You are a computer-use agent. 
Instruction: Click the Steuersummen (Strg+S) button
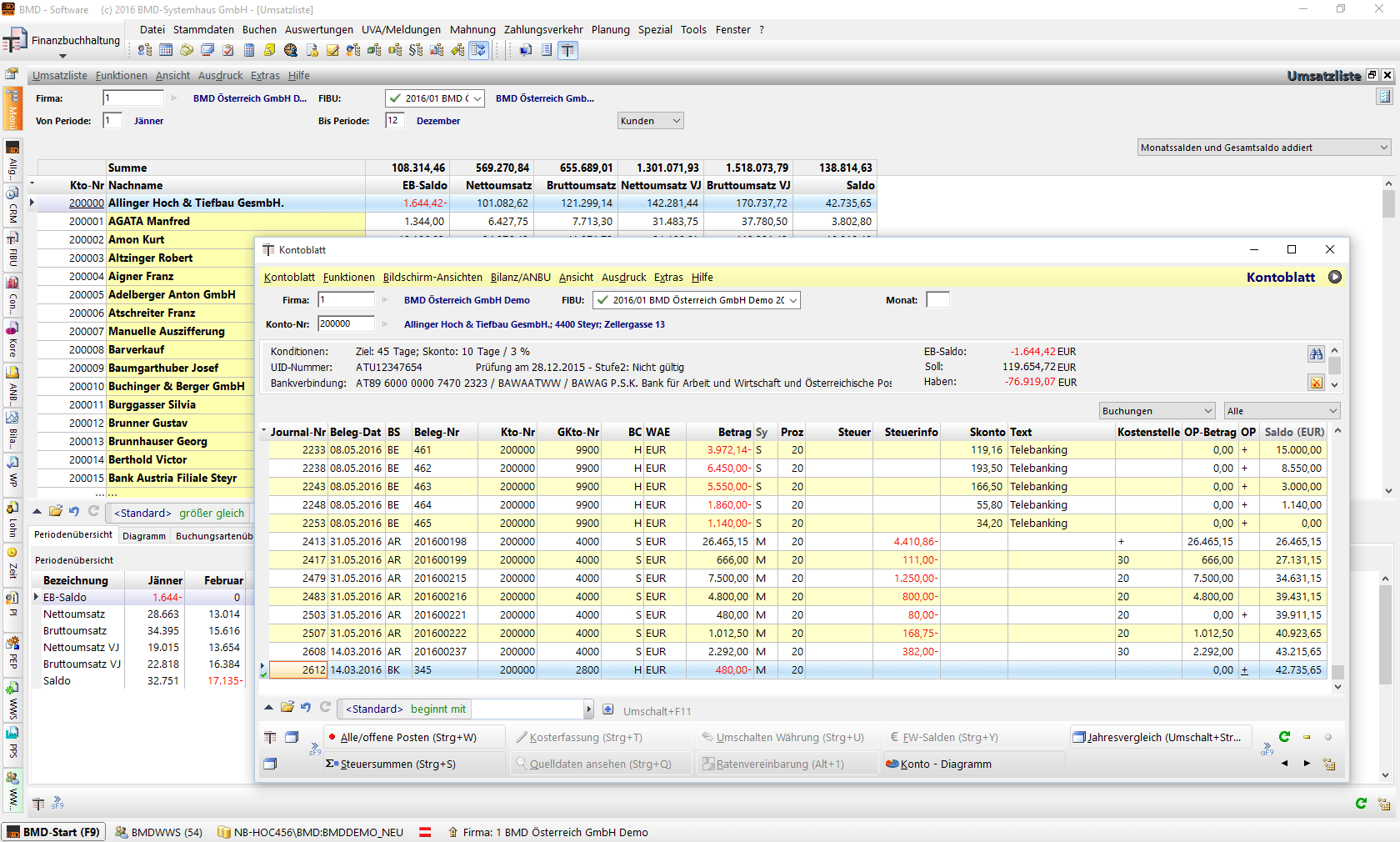[397, 764]
